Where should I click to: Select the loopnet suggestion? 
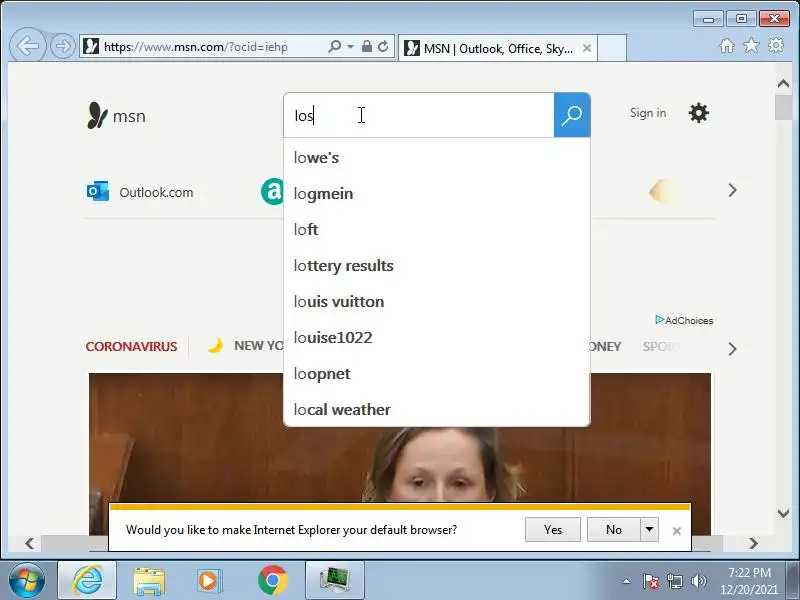(x=437, y=373)
